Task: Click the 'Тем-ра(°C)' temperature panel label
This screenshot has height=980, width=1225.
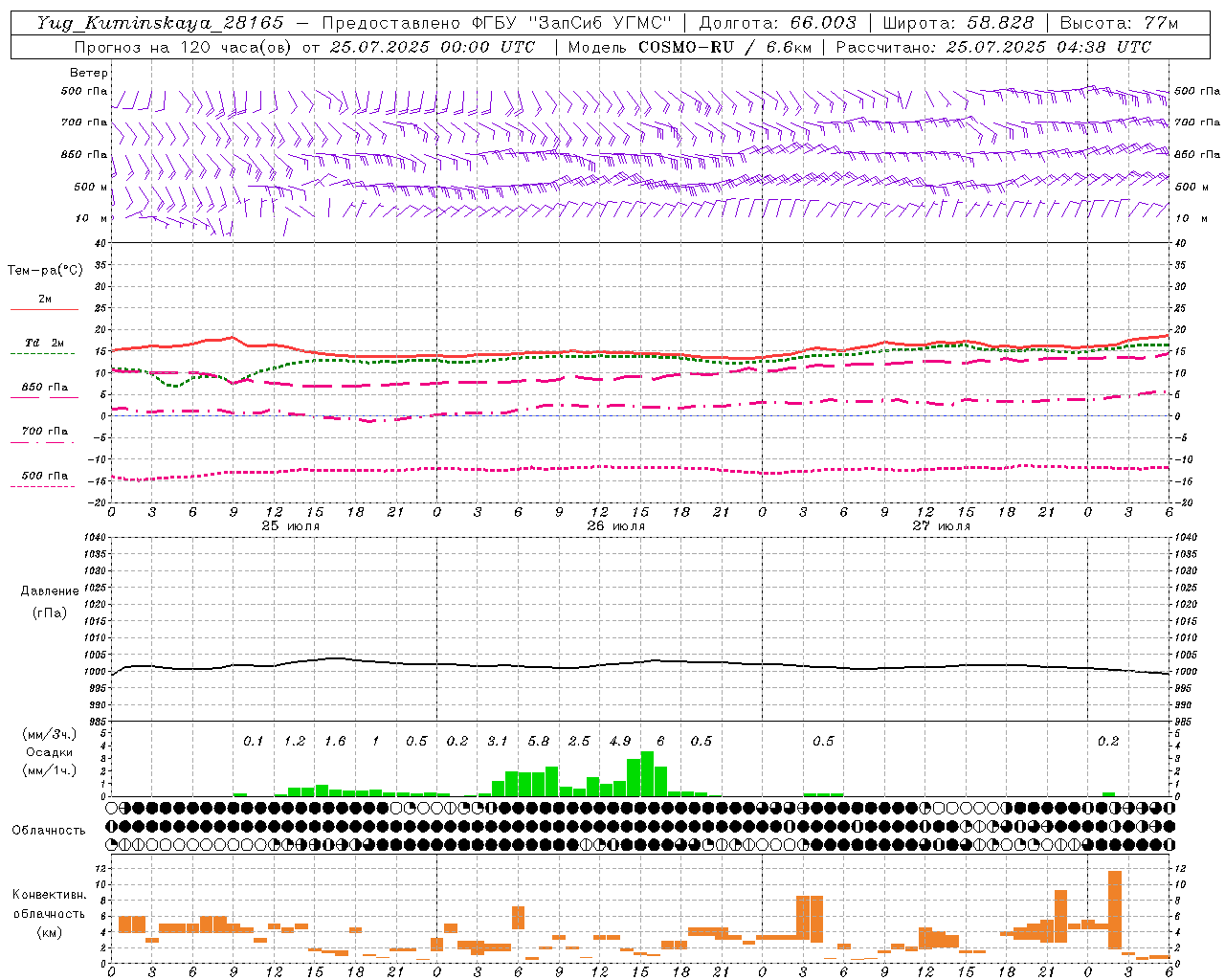Action: coord(45,270)
